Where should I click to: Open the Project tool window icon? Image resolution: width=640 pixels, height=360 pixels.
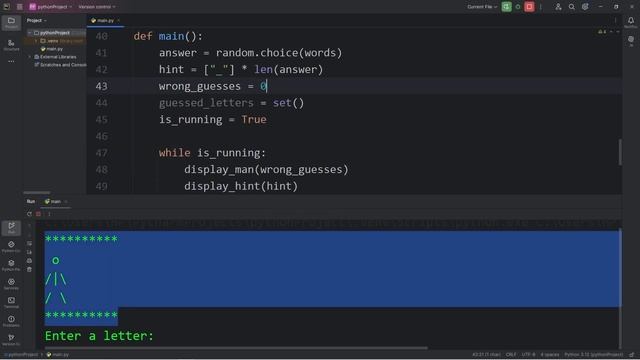tap(11, 22)
